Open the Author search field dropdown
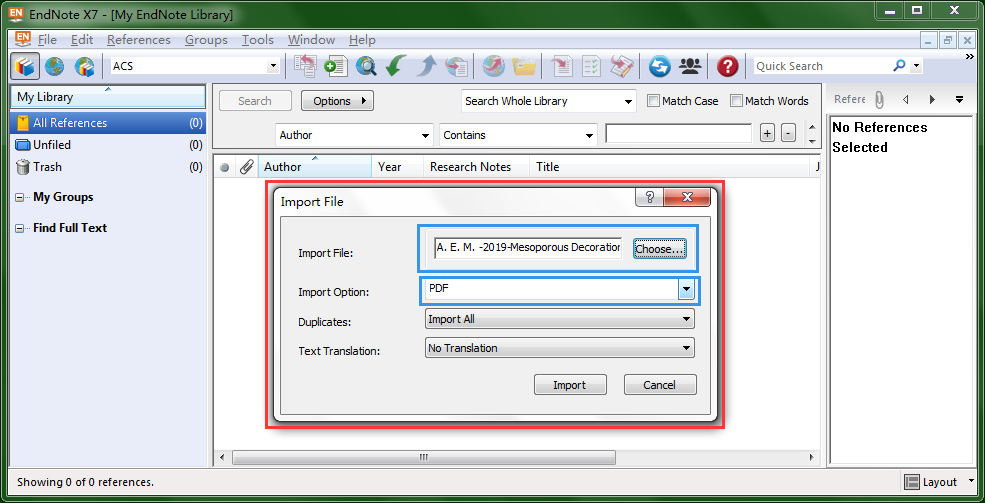The width and height of the screenshot is (985, 503). click(x=426, y=135)
